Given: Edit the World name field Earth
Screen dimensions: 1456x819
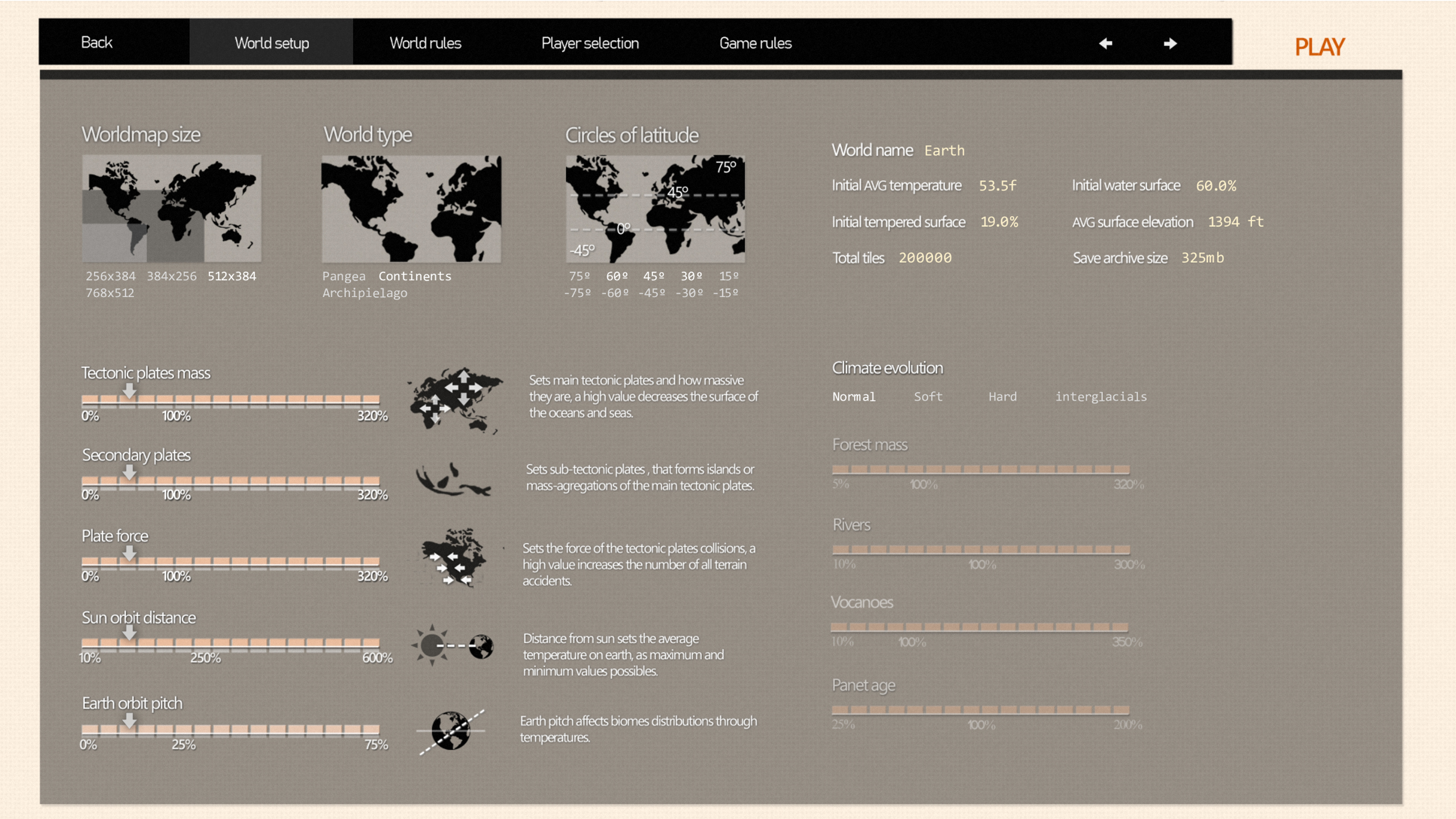Looking at the screenshot, I should (944, 151).
